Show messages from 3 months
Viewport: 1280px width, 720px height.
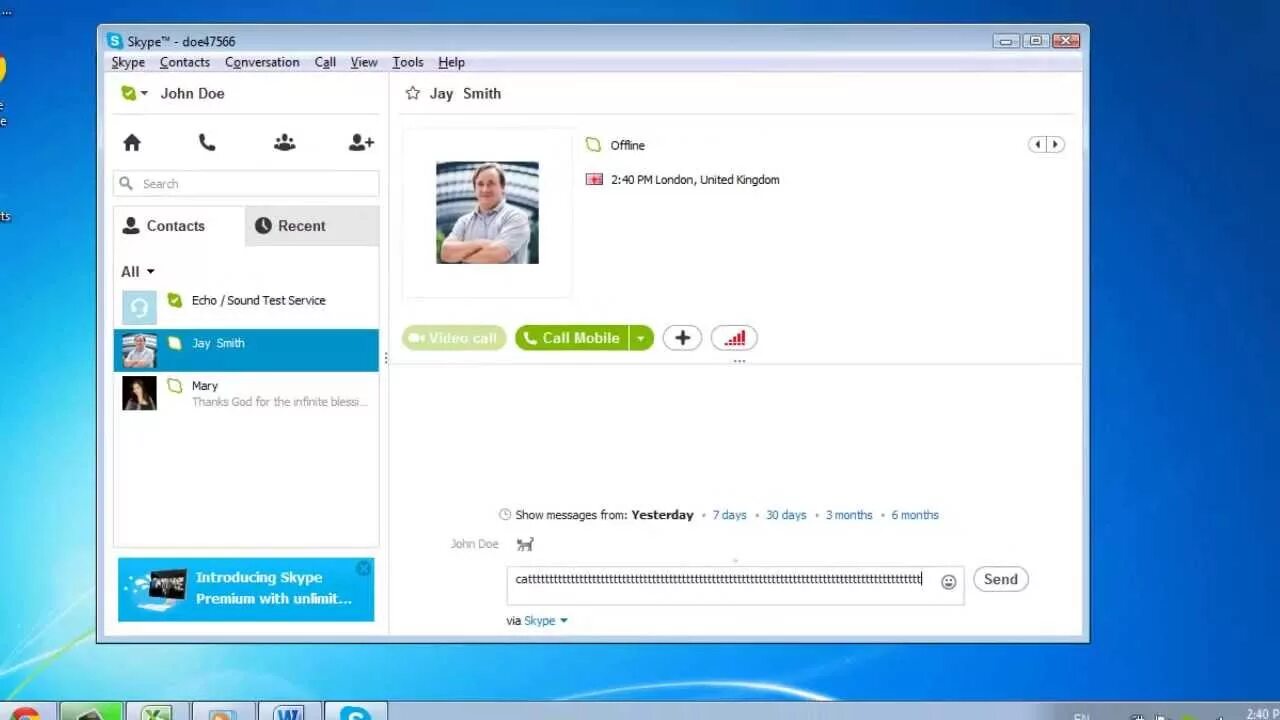pyautogui.click(x=849, y=515)
